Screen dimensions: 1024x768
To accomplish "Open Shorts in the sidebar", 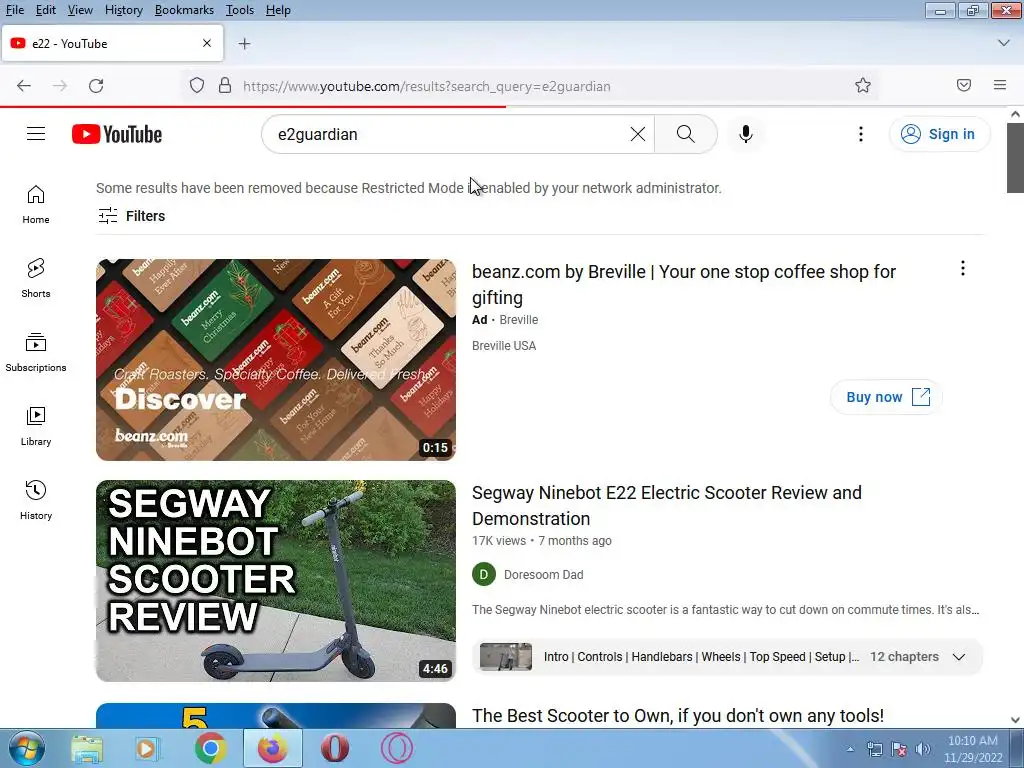I will [x=36, y=278].
